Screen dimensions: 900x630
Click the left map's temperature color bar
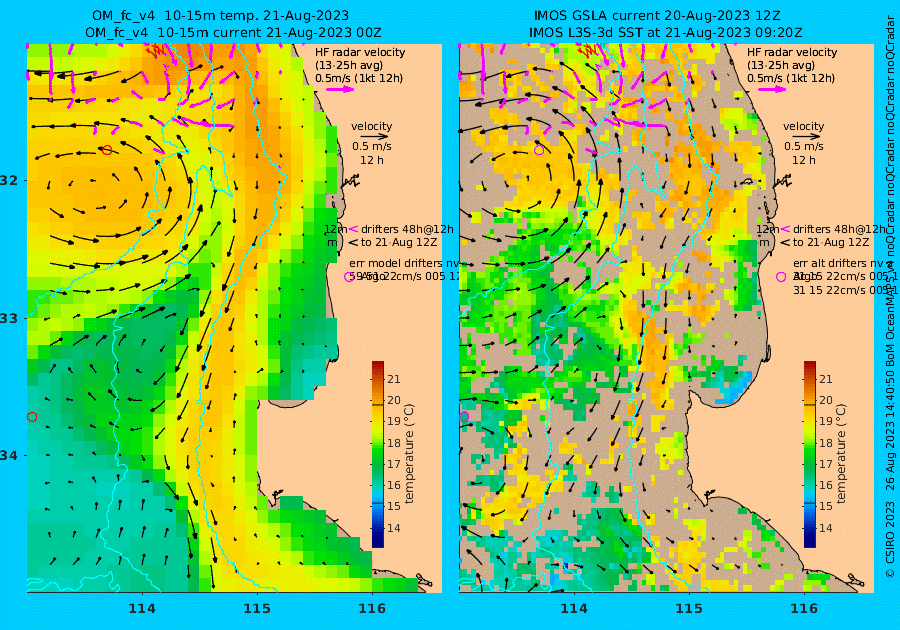[x=378, y=454]
